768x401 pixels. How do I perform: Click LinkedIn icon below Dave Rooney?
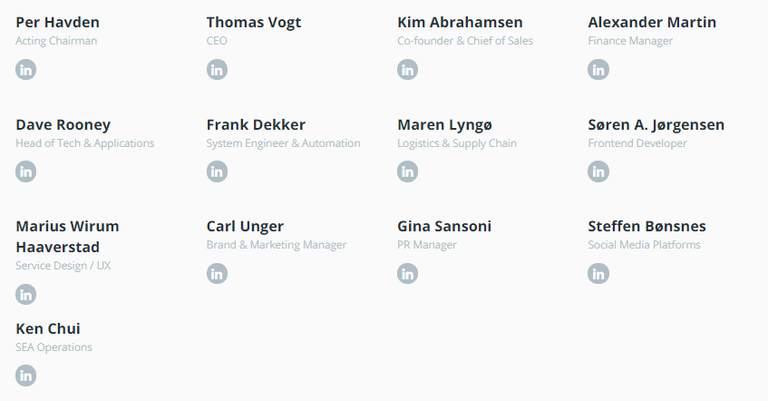[26, 171]
